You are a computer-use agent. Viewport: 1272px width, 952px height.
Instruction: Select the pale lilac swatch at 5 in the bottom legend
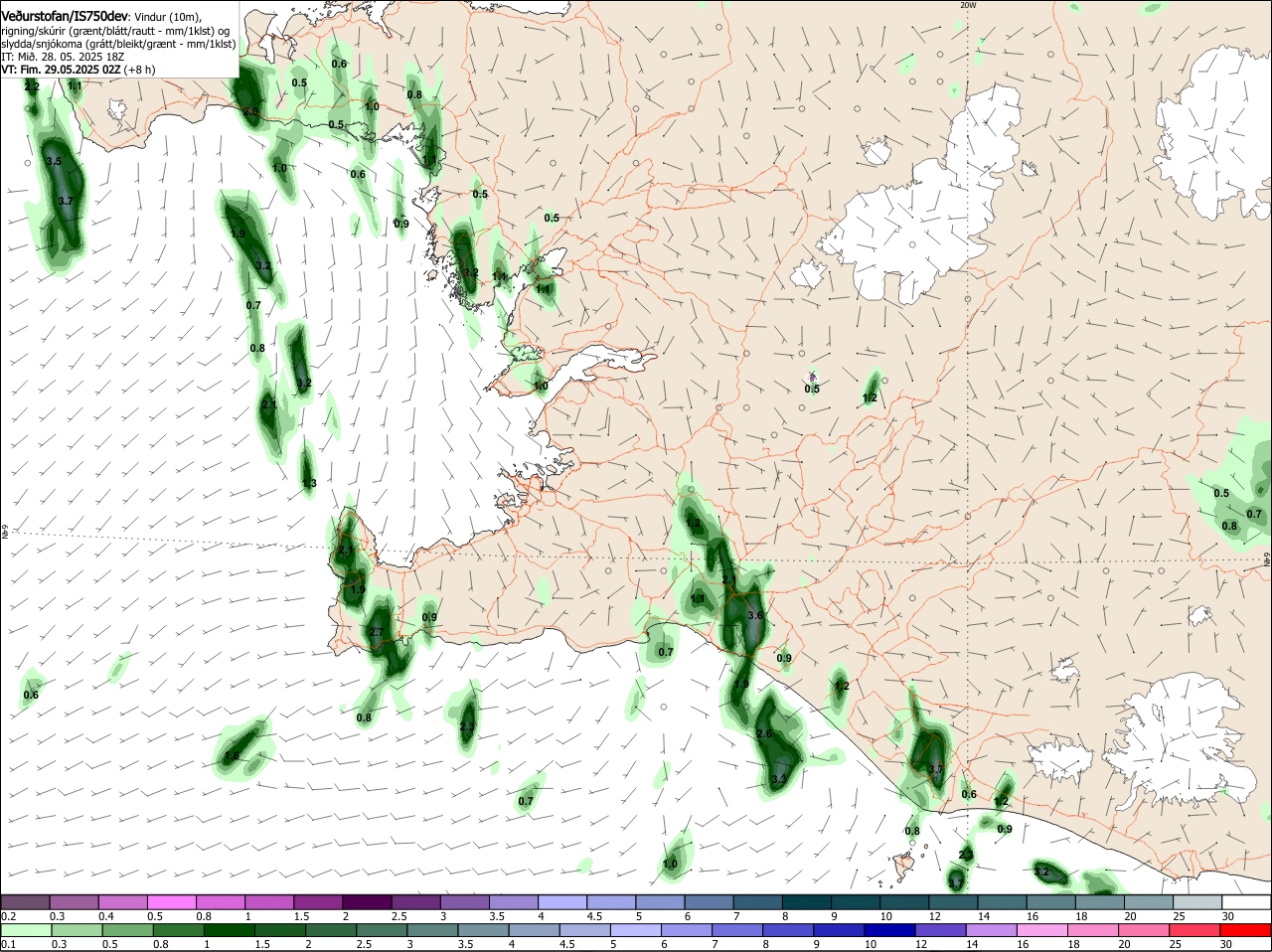636,930
